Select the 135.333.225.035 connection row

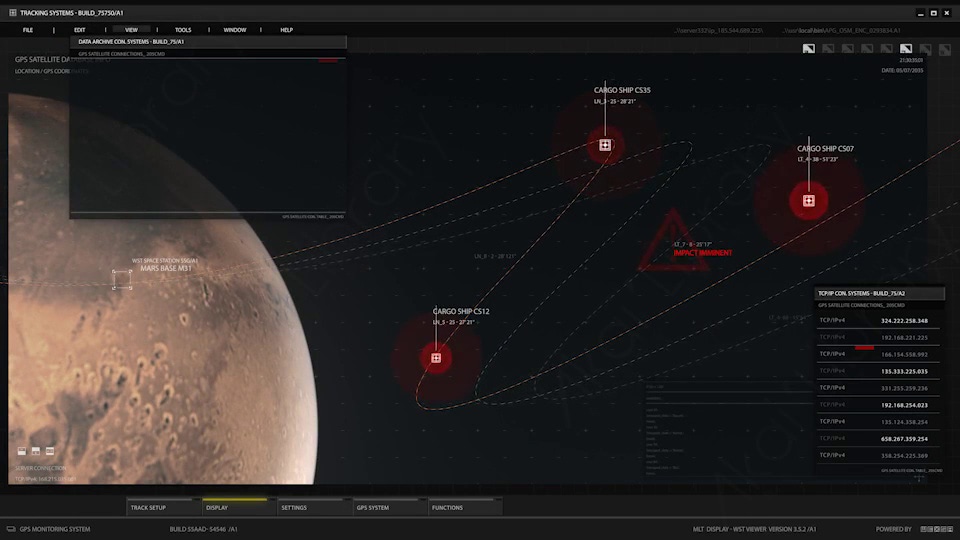coord(879,371)
